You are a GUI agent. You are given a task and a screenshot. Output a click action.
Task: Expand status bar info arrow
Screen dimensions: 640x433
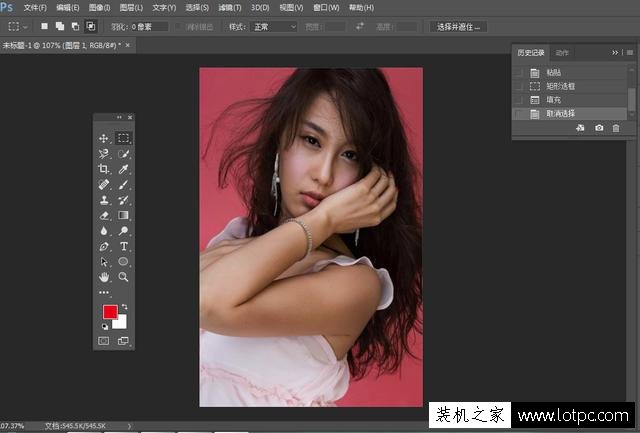[x=130, y=426]
